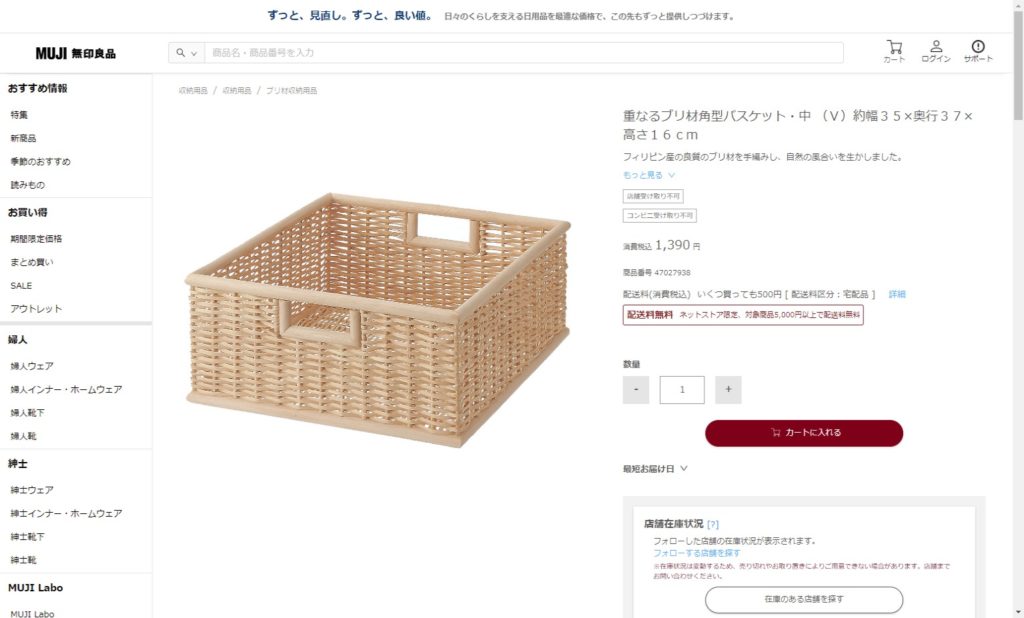This screenshot has height=618, width=1024.
Task: Open the shopping cart icon labeled カート
Action: click(x=895, y=49)
